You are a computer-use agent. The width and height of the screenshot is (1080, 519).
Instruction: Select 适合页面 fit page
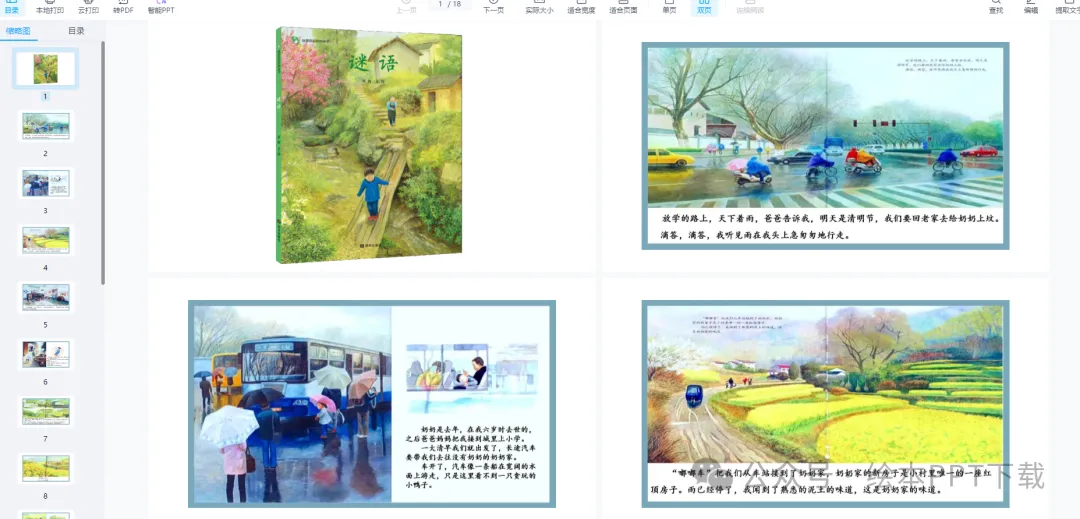coord(623,8)
